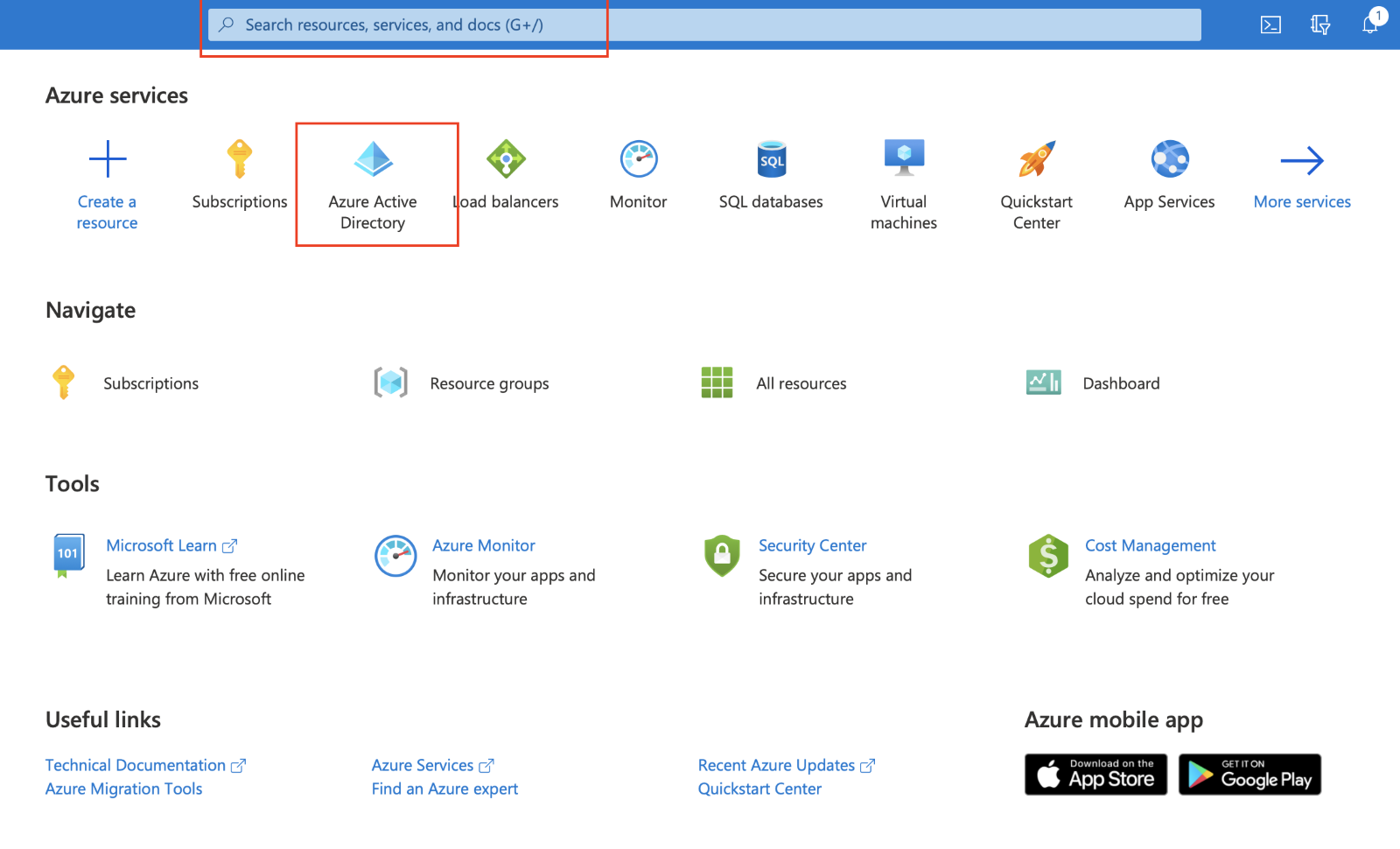Image resolution: width=1400 pixels, height=849 pixels.
Task: Click the search magnifier icon
Action: click(x=227, y=25)
